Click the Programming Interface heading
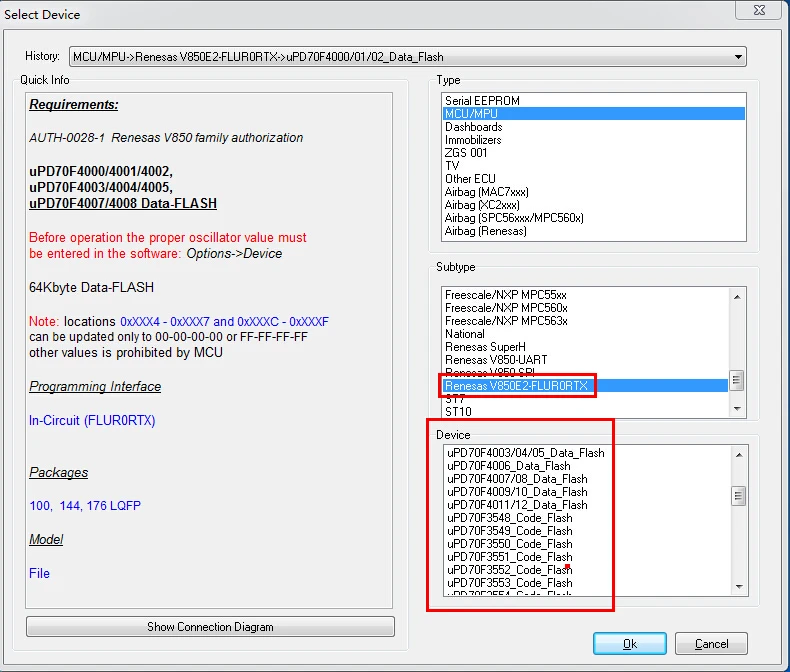 pos(95,386)
